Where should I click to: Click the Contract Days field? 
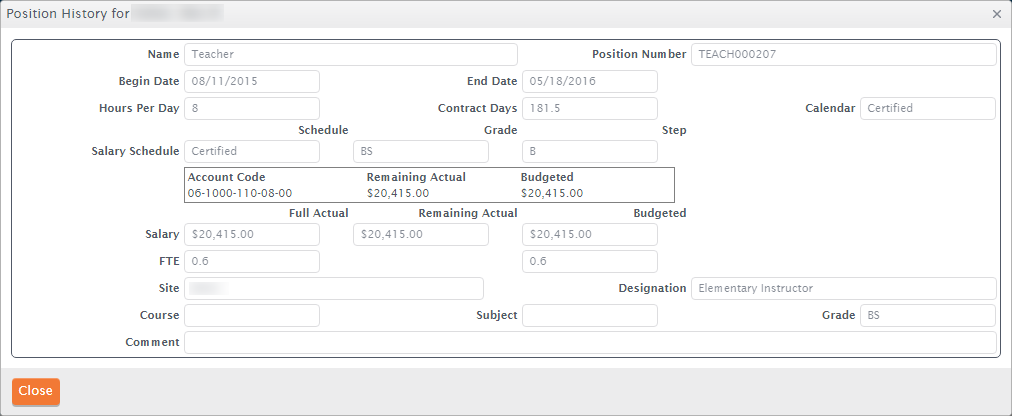click(589, 108)
